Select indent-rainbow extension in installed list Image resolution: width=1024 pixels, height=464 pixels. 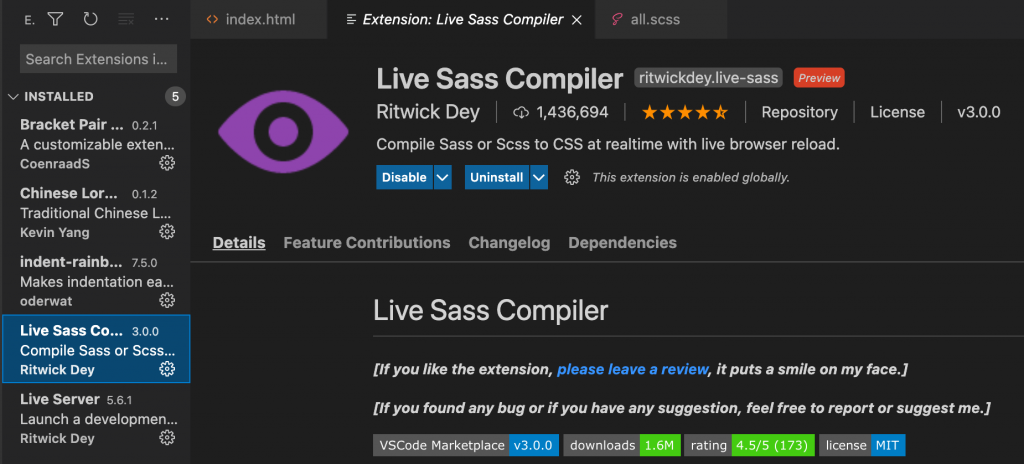[95, 281]
